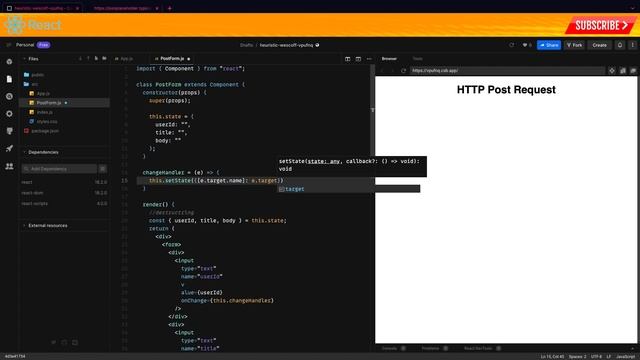Click the UTF-8 encoding status entry
This screenshot has width=640, height=360.
[596, 357]
